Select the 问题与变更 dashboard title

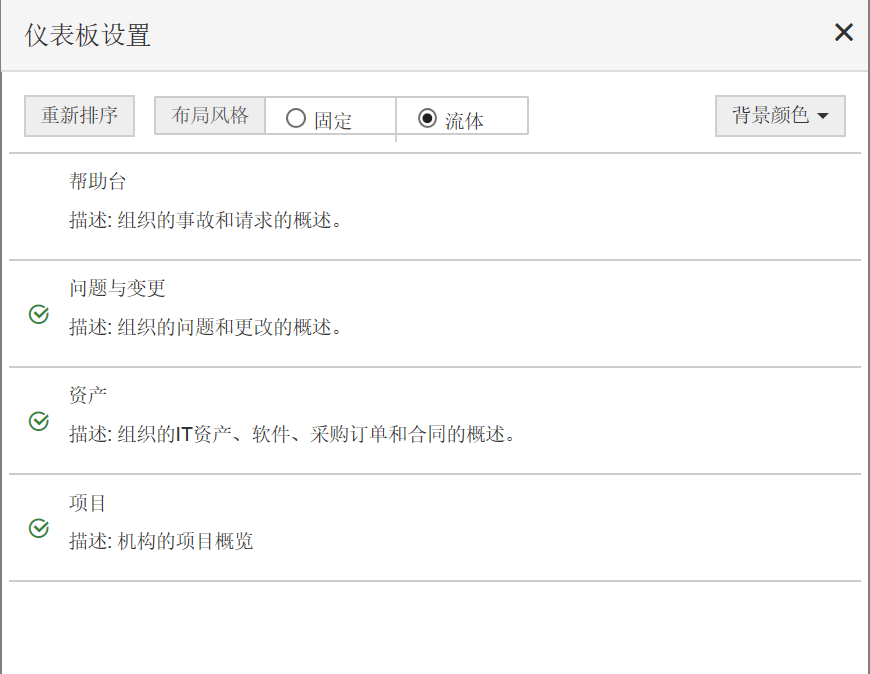(x=117, y=288)
